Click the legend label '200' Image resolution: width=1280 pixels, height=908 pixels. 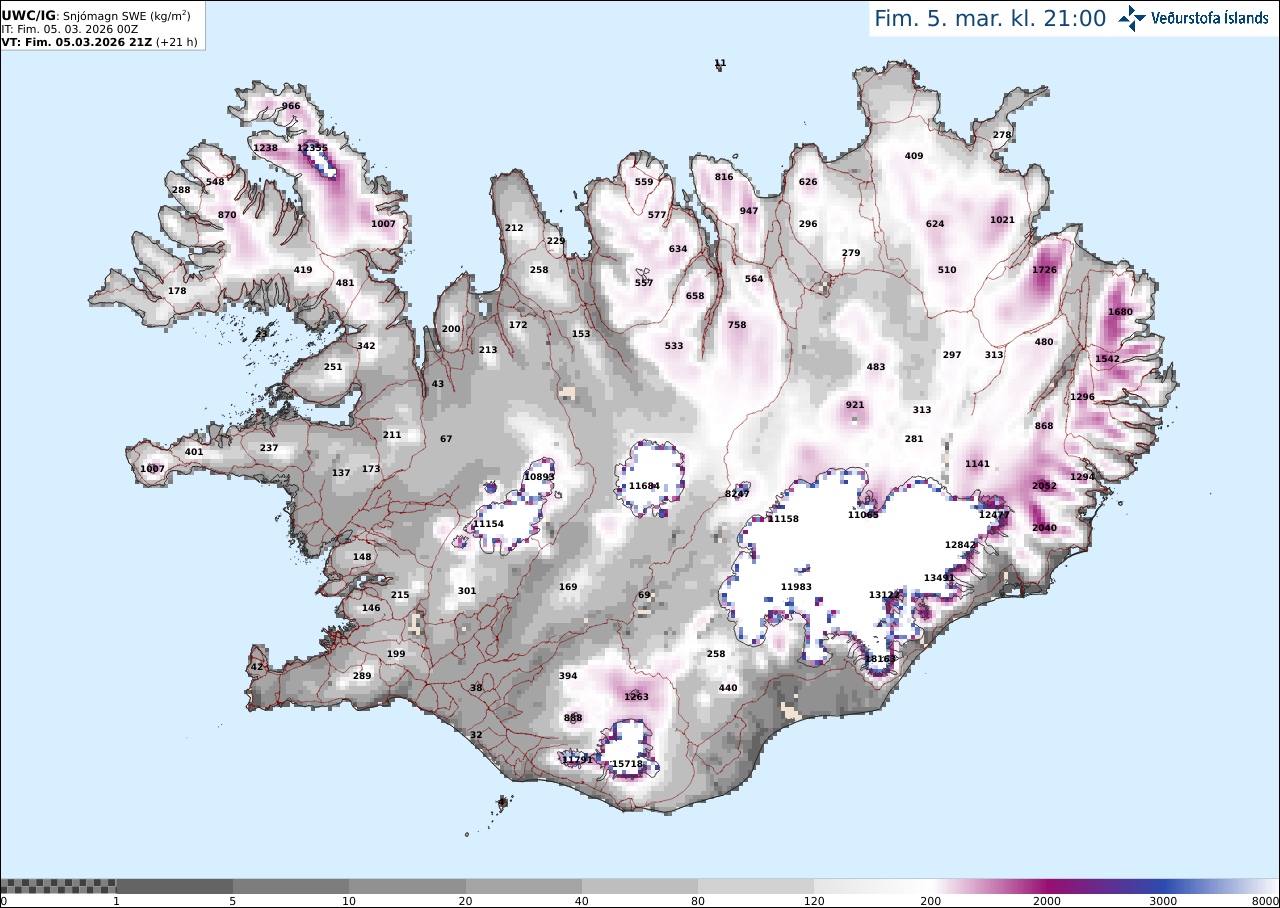[x=930, y=901]
